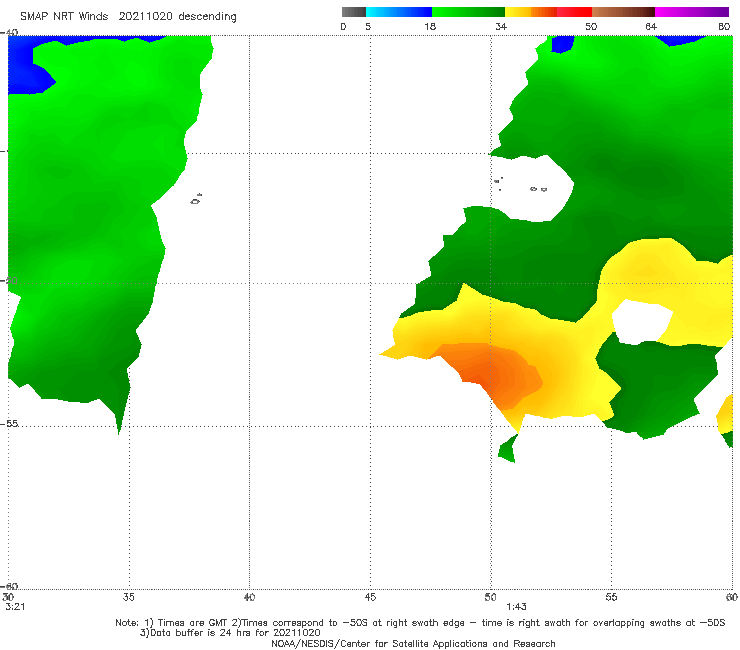Click the yellow-orange segment of the colorbar
Screen dimensions: 740x650
[x=531, y=12]
